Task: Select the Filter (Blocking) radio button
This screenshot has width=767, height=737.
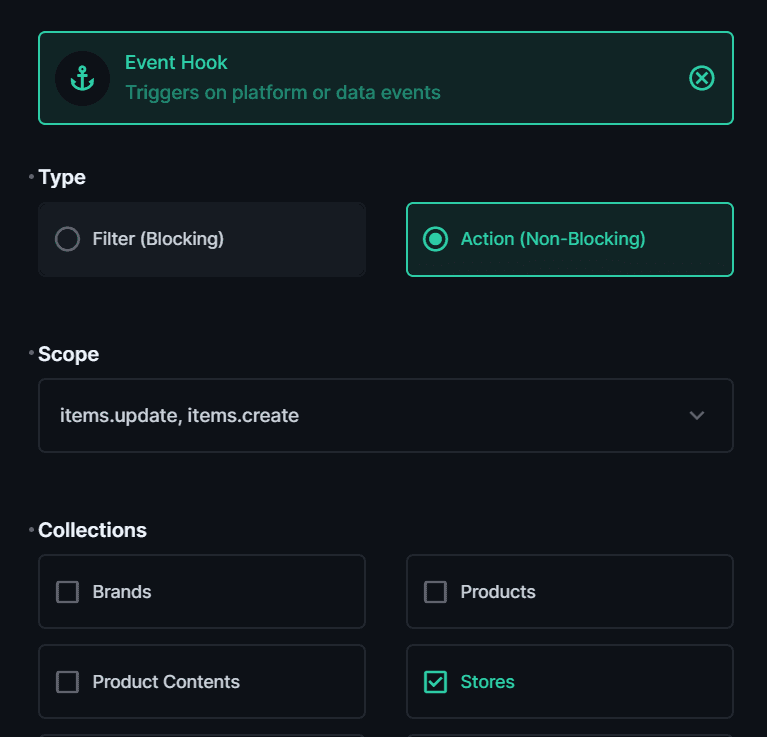Action: click(67, 239)
